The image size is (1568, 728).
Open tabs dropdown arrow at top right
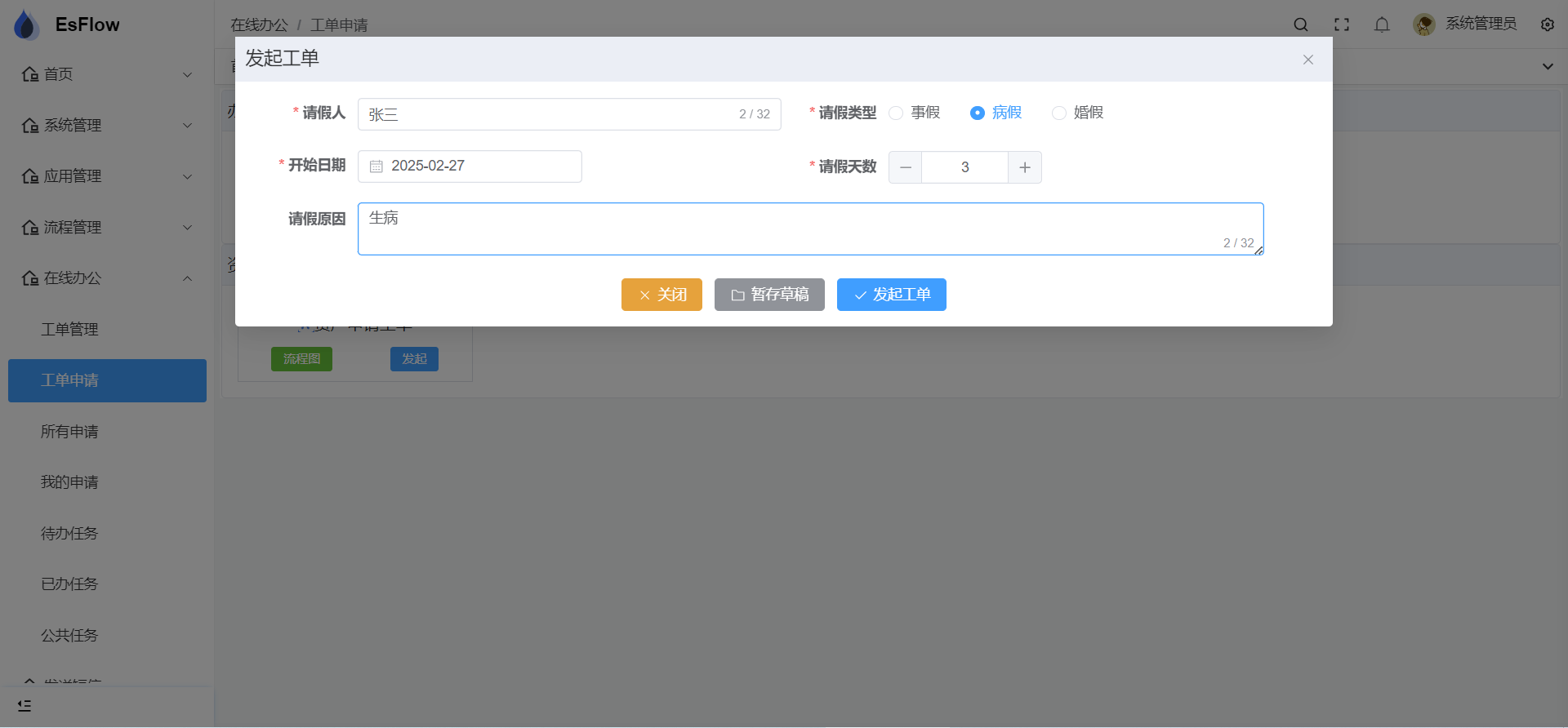point(1548,67)
